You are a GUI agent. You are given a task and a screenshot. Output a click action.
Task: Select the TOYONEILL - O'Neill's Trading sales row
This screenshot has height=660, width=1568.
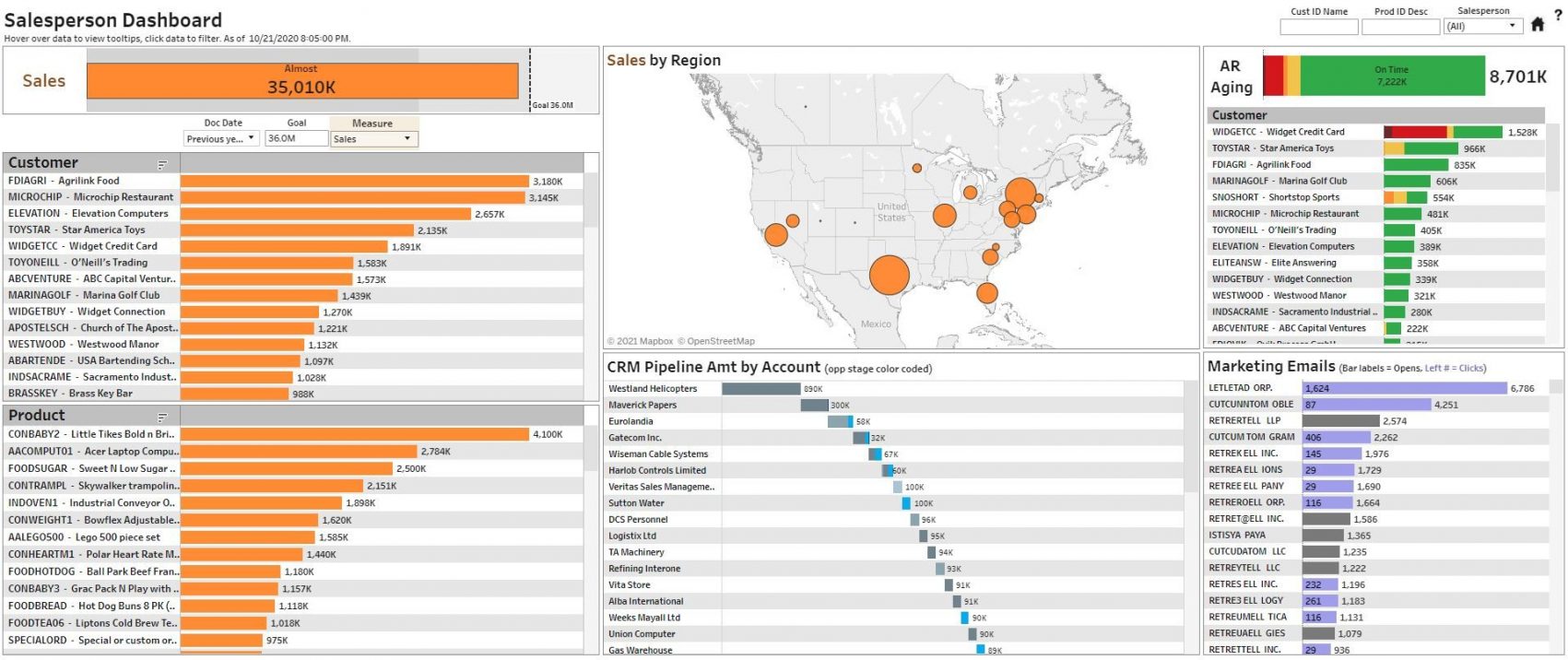[x=293, y=263]
